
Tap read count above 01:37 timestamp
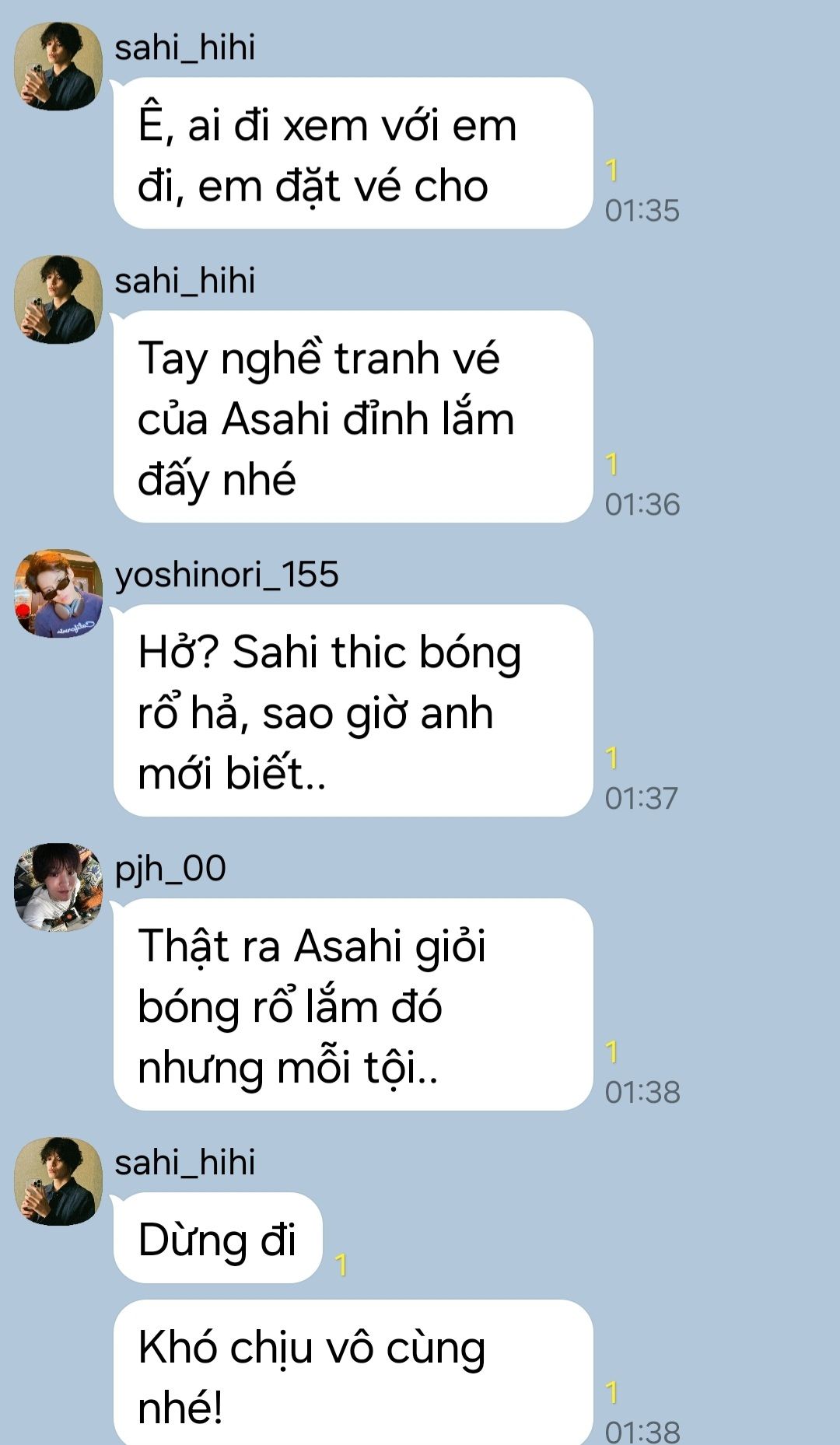[612, 757]
